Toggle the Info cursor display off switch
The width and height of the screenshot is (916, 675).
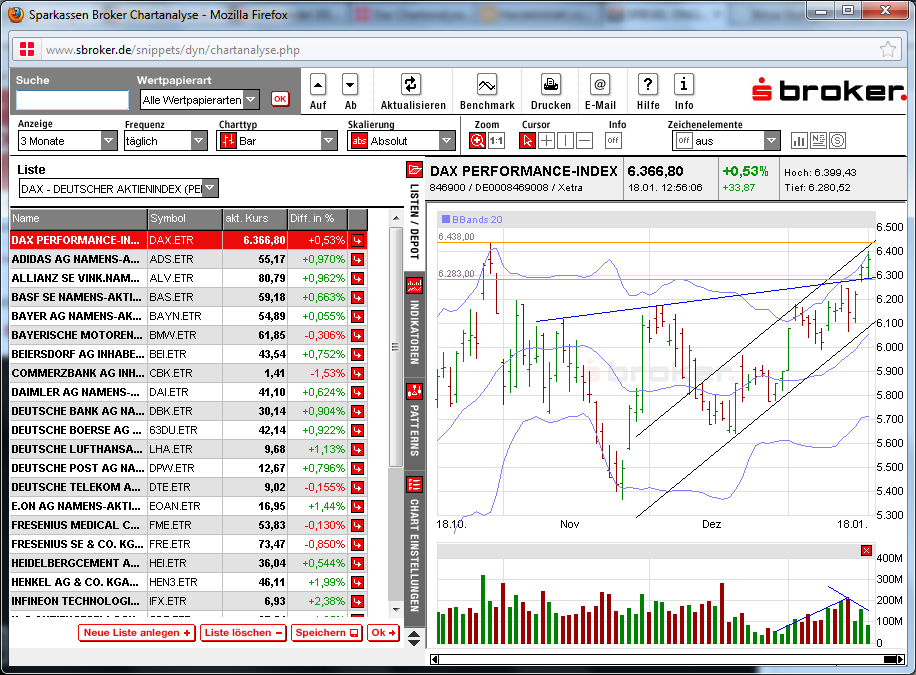click(x=613, y=139)
